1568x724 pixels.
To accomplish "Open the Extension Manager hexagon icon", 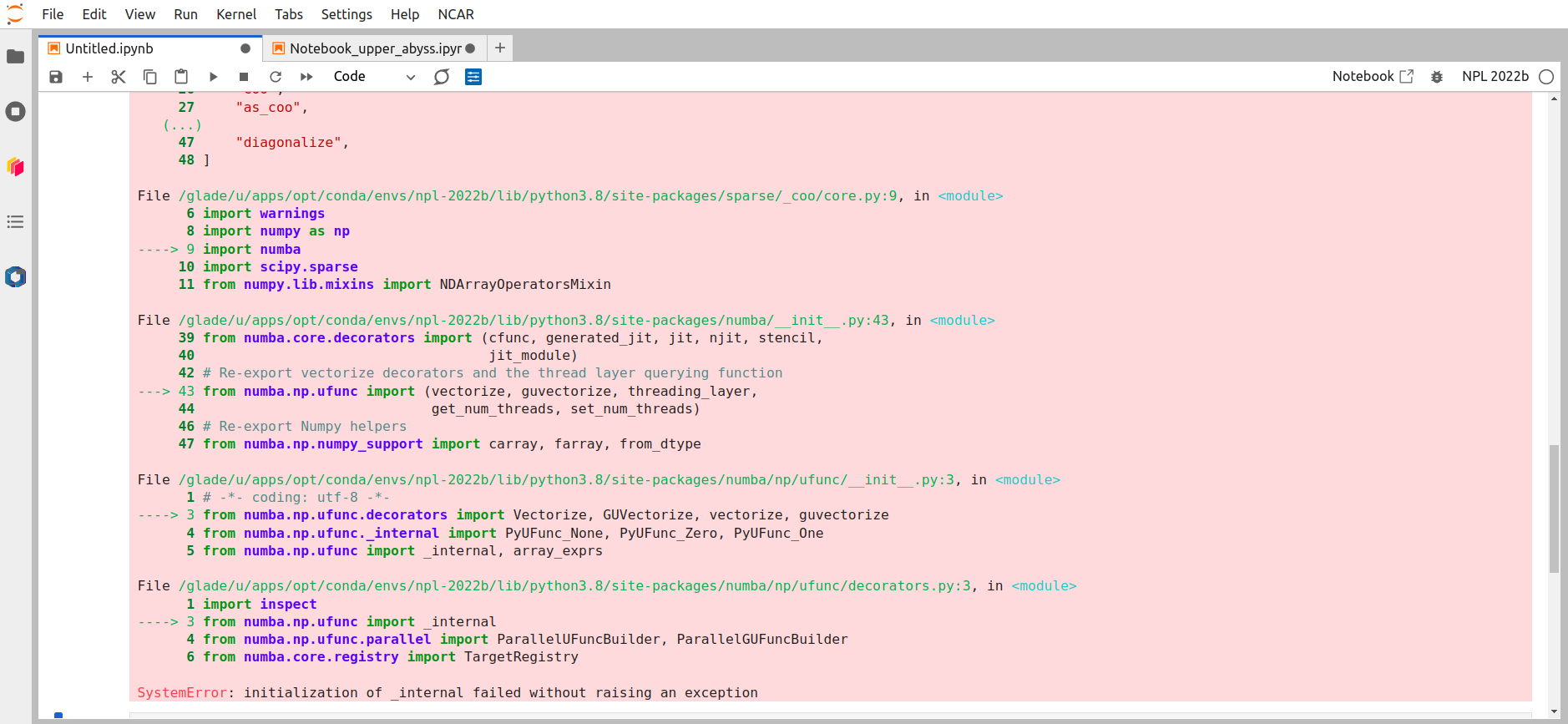I will coord(15,277).
